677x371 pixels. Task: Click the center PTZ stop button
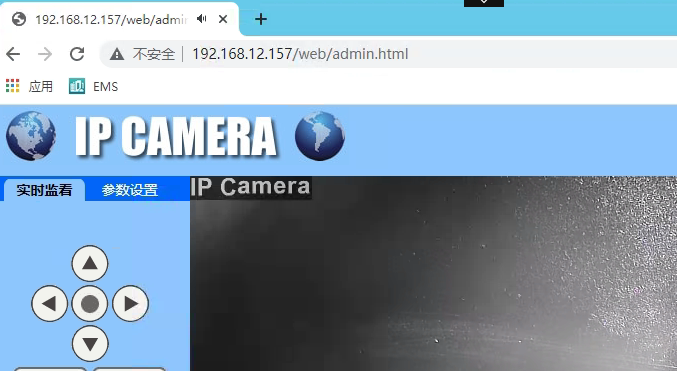pyautogui.click(x=90, y=304)
